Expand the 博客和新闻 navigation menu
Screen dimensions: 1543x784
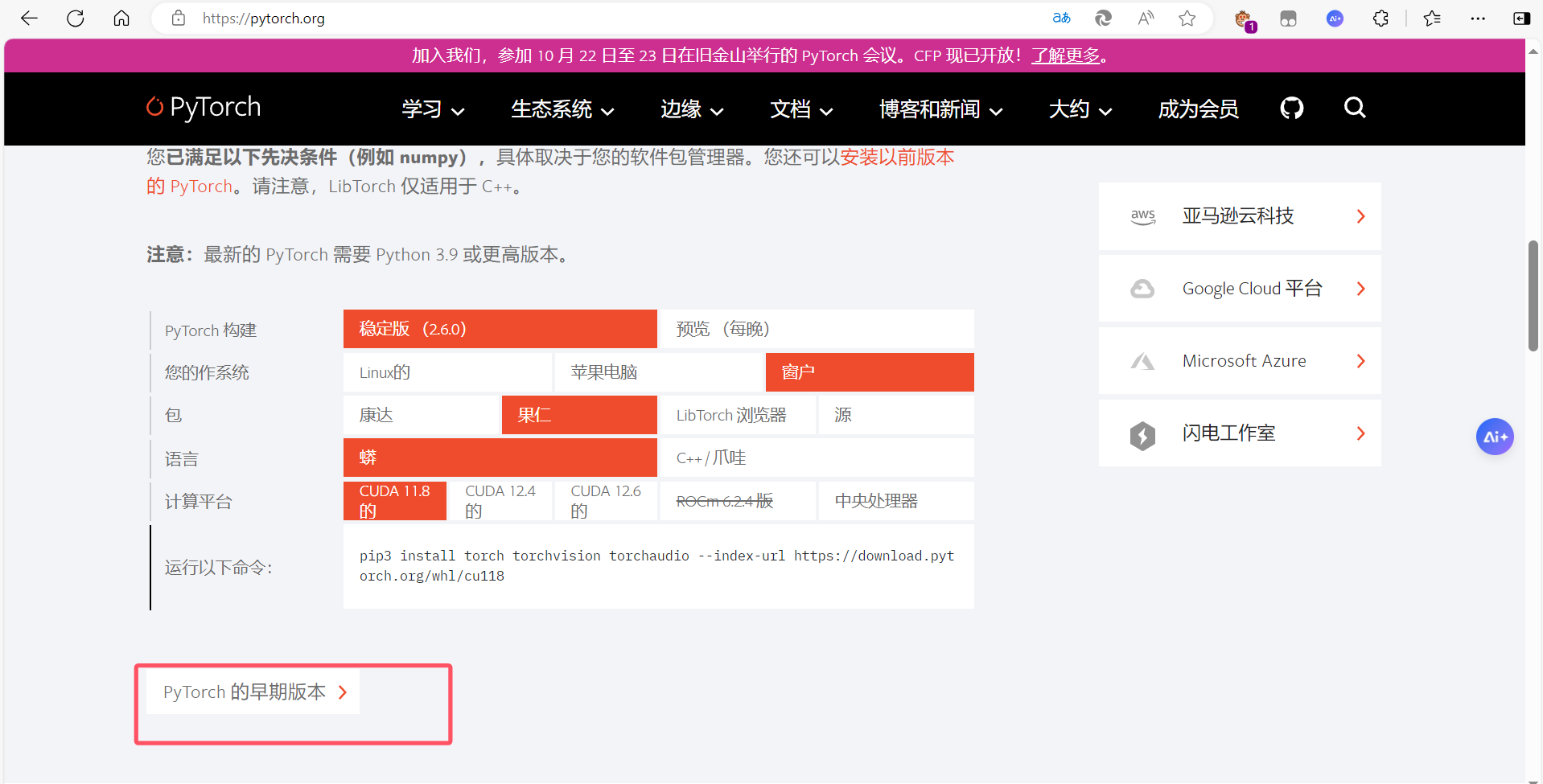[x=940, y=109]
